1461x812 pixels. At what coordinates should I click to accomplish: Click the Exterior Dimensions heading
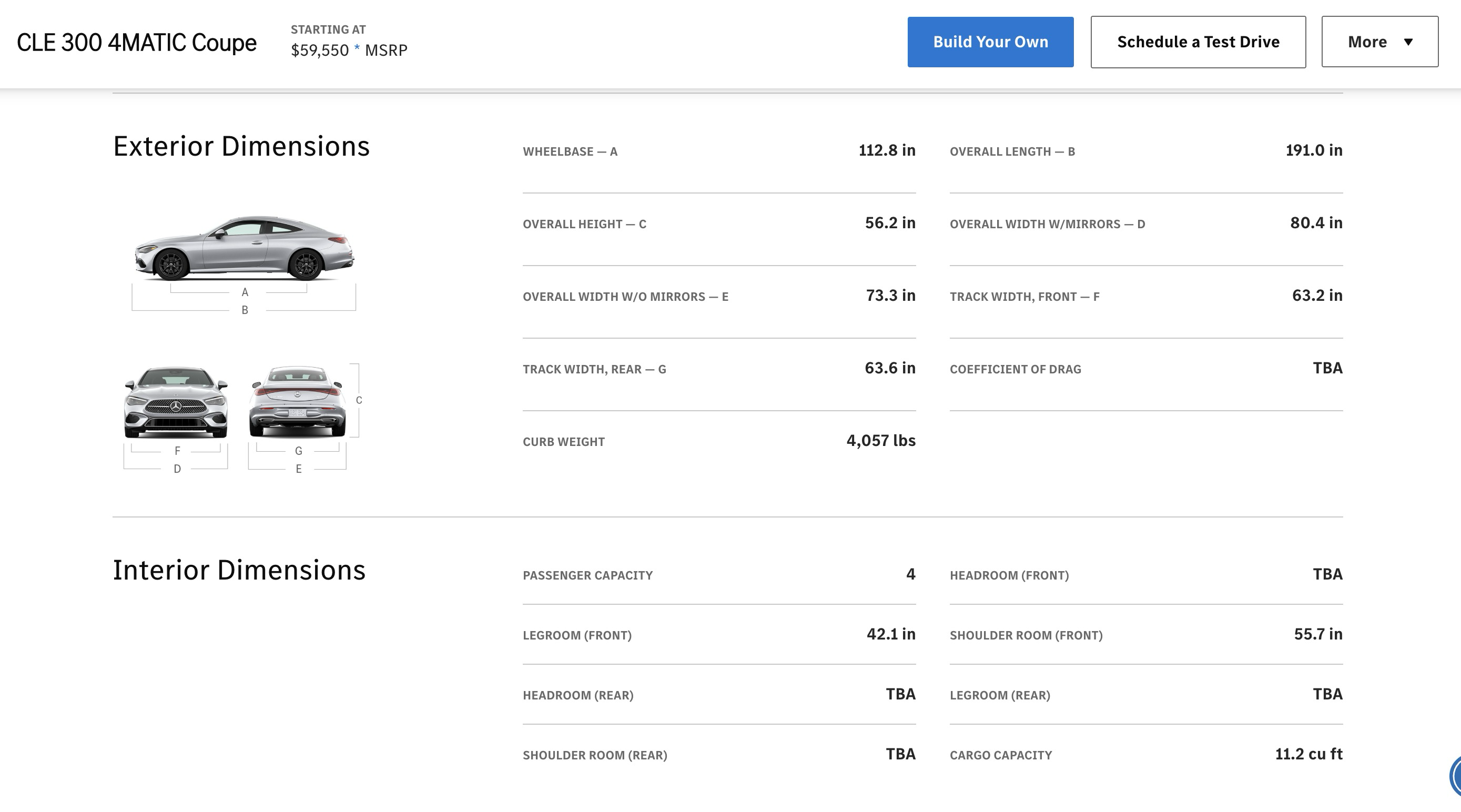(x=241, y=146)
